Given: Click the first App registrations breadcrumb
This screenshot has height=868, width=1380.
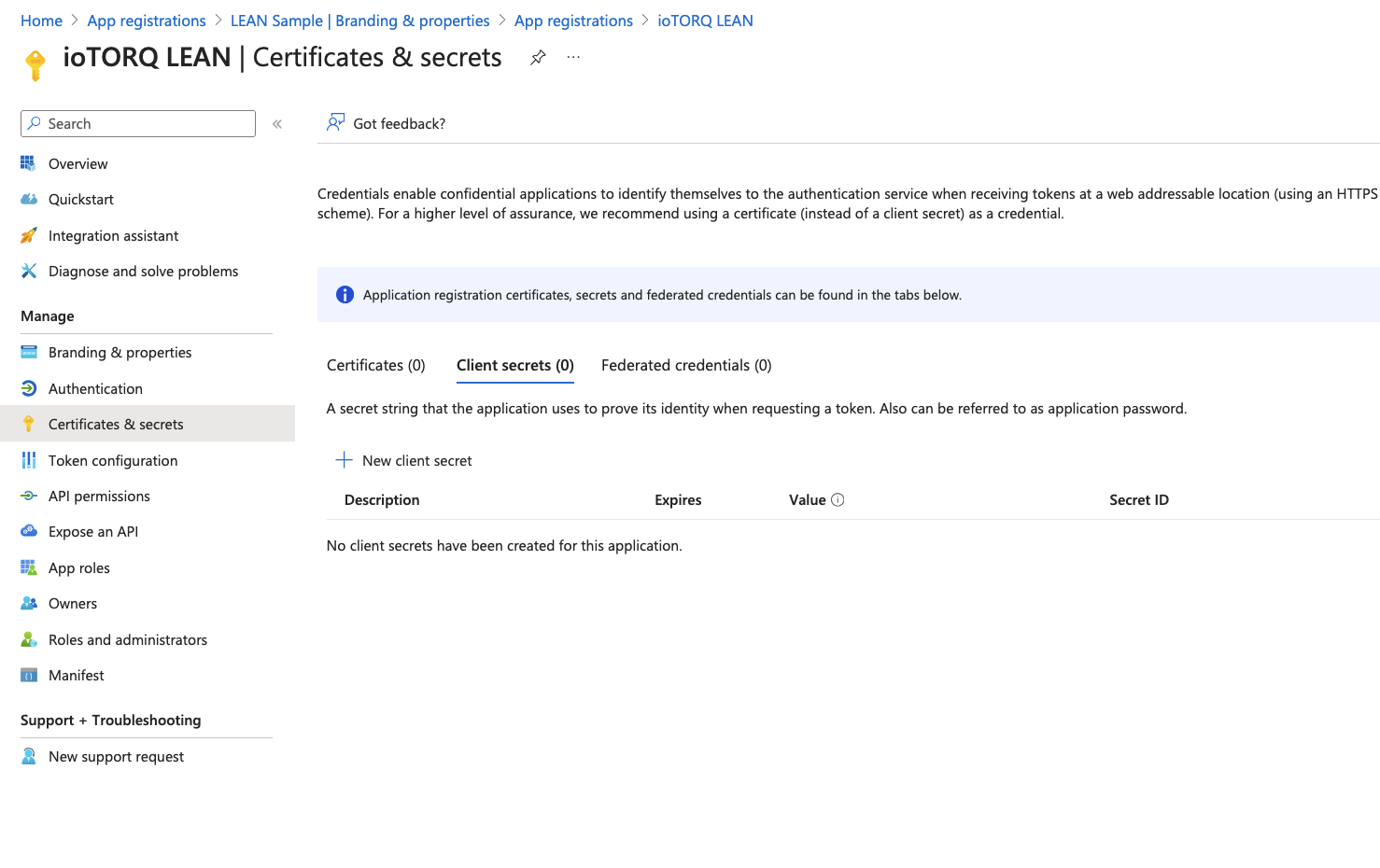Looking at the screenshot, I should click(147, 21).
